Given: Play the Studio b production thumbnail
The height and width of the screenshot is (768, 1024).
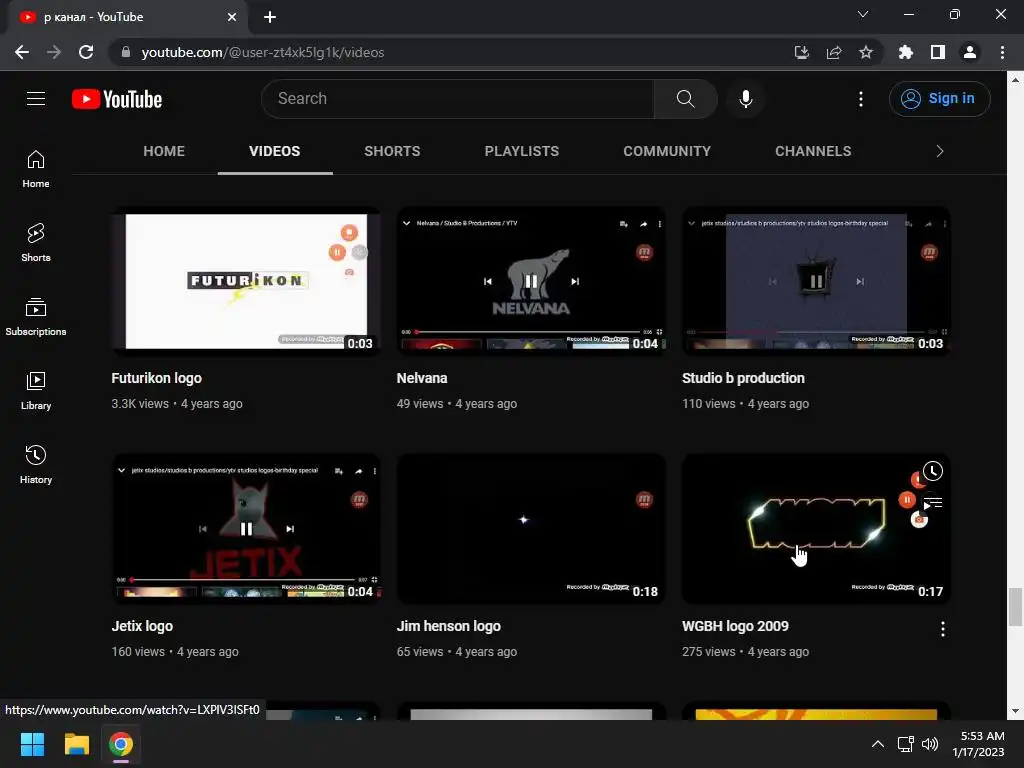Looking at the screenshot, I should [816, 281].
